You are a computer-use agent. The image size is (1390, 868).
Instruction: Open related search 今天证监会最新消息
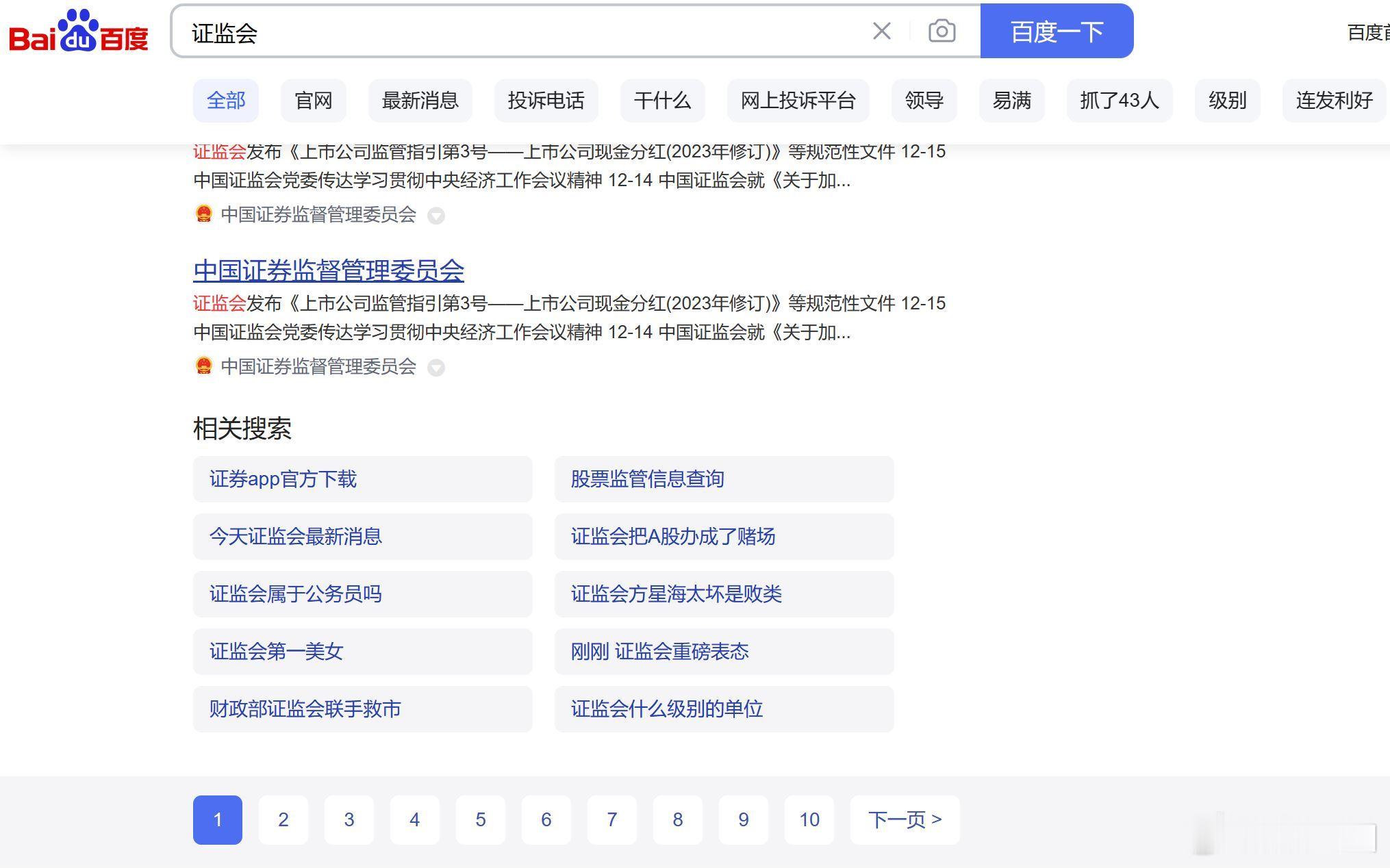[x=363, y=537]
